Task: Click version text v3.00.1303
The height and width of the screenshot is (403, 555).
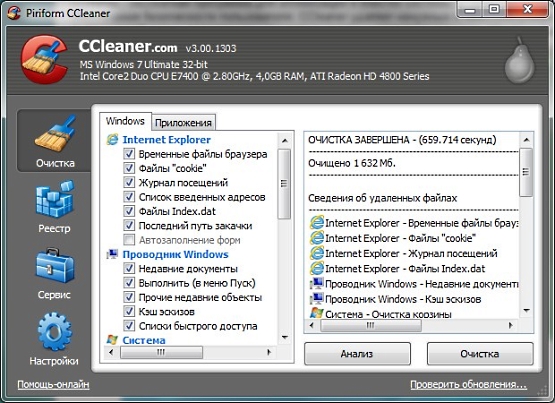Action: coord(211,48)
